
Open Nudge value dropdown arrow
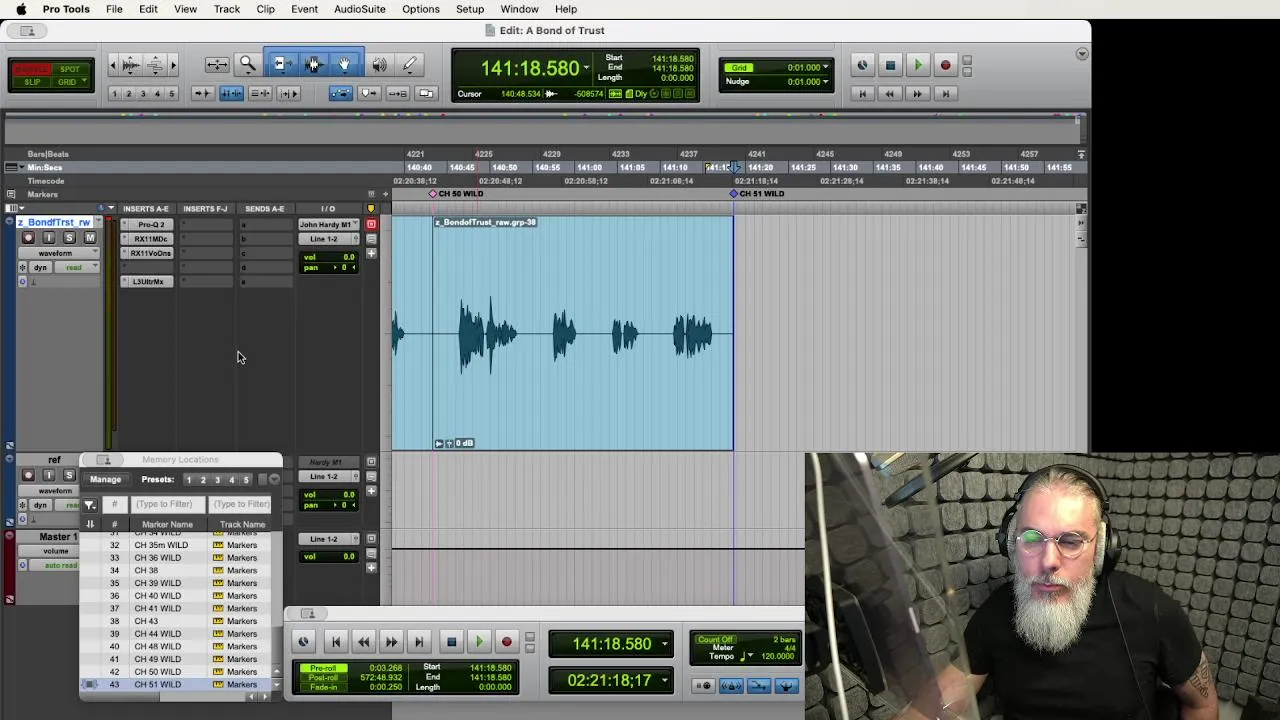[x=826, y=82]
